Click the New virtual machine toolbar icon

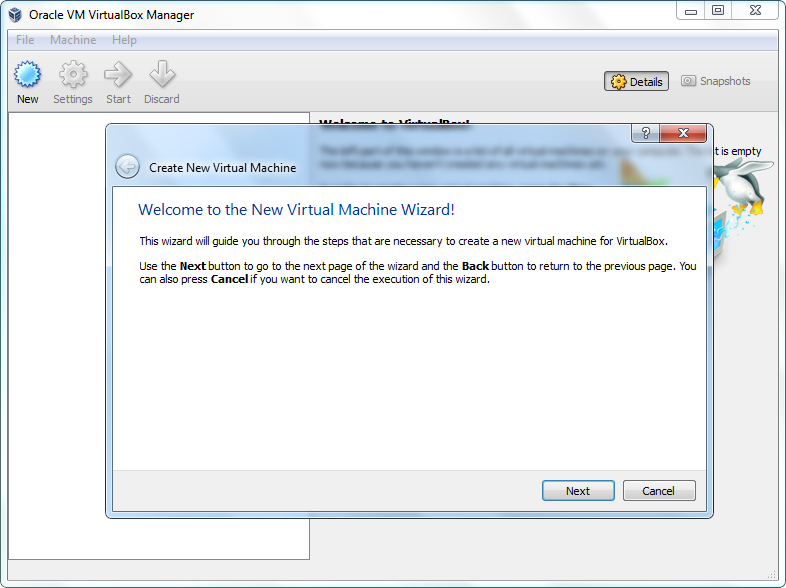[27, 75]
